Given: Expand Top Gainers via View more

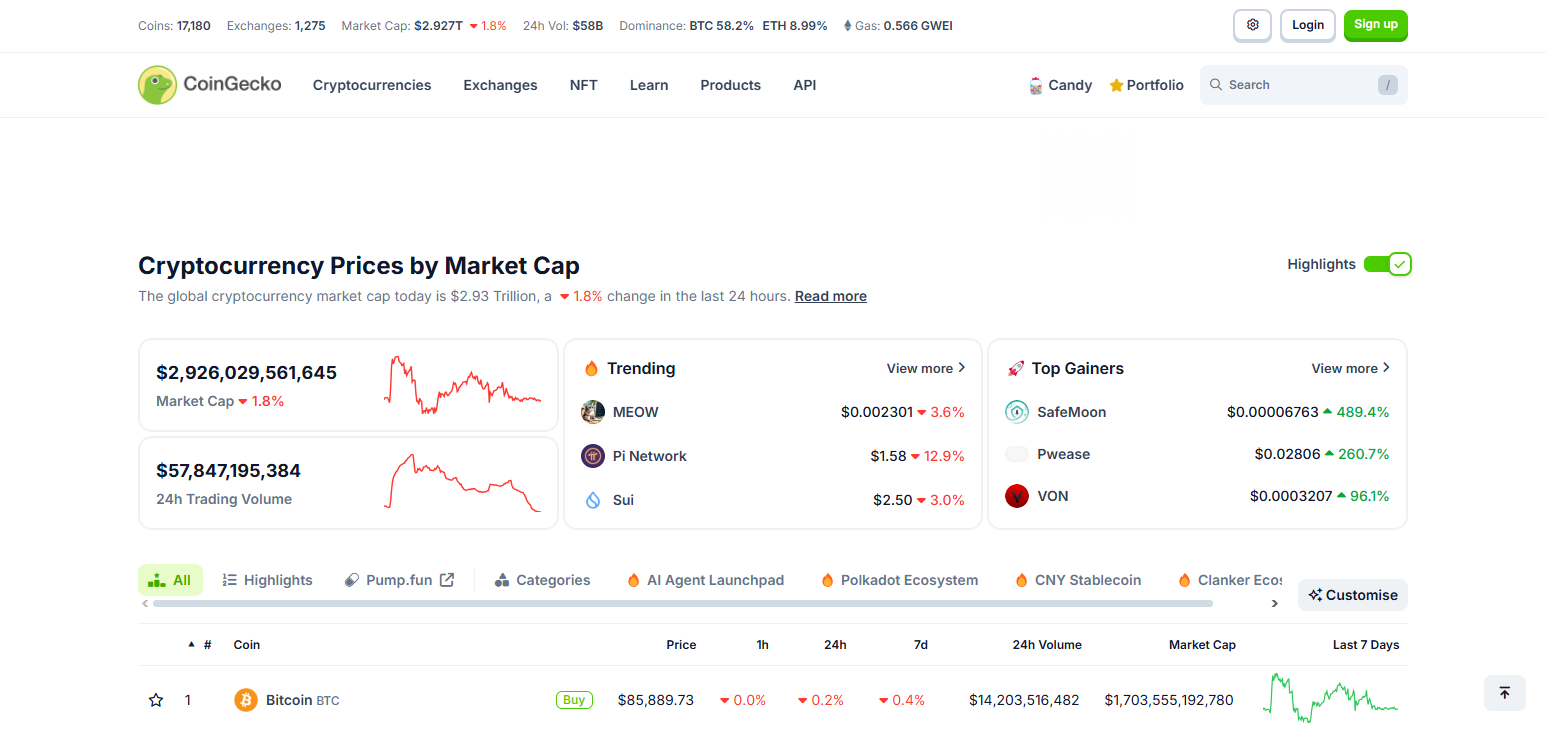Looking at the screenshot, I should [x=1350, y=368].
